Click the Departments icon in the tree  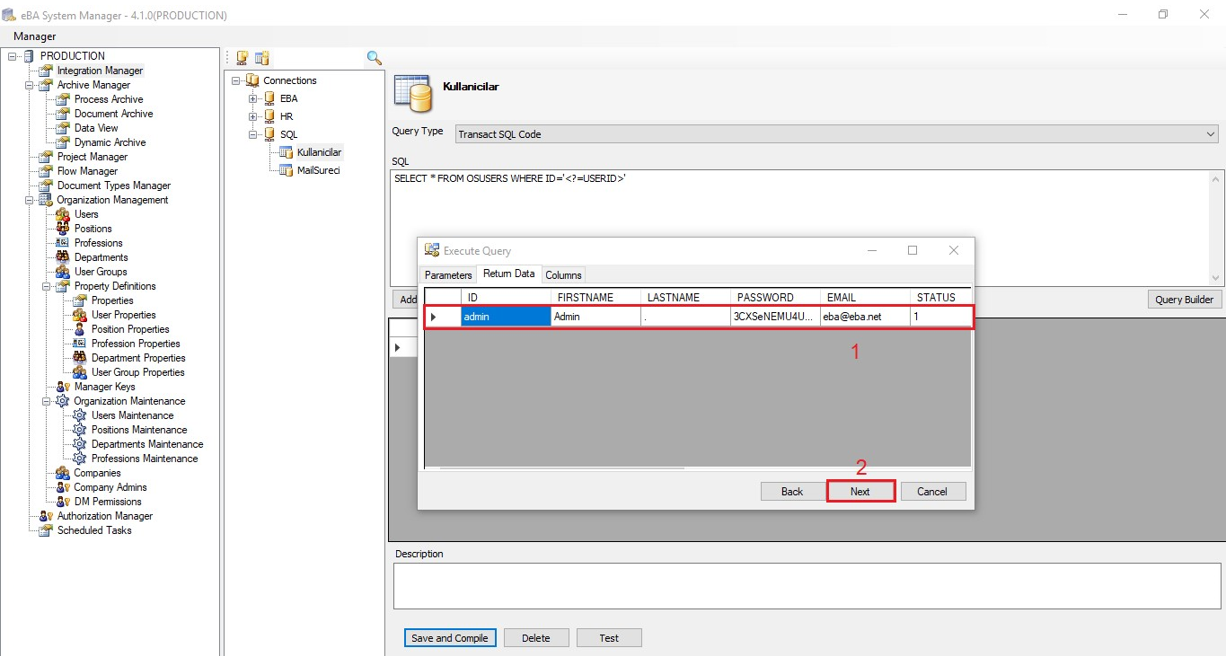click(63, 257)
